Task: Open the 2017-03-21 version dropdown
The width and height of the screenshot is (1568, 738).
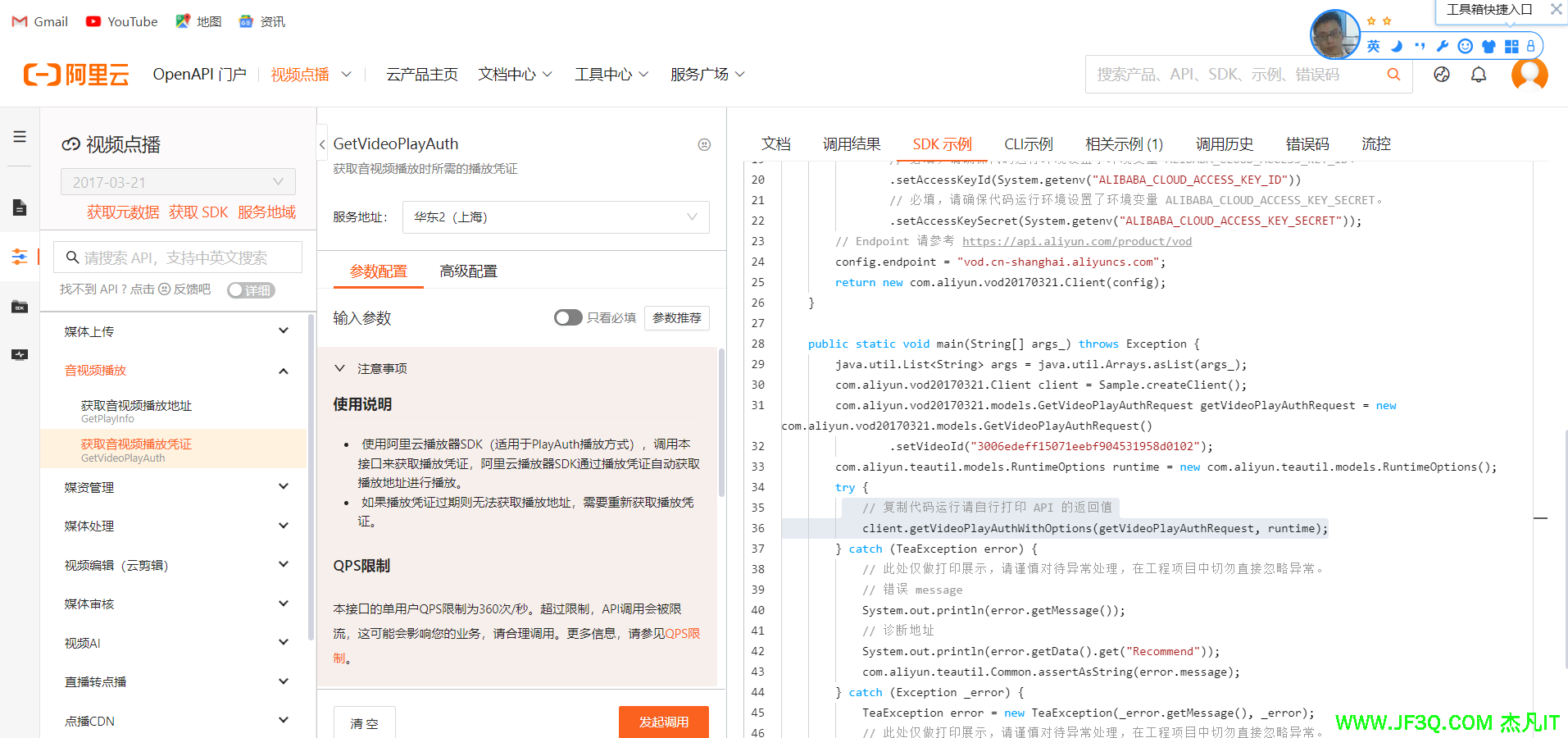Action: tap(178, 182)
